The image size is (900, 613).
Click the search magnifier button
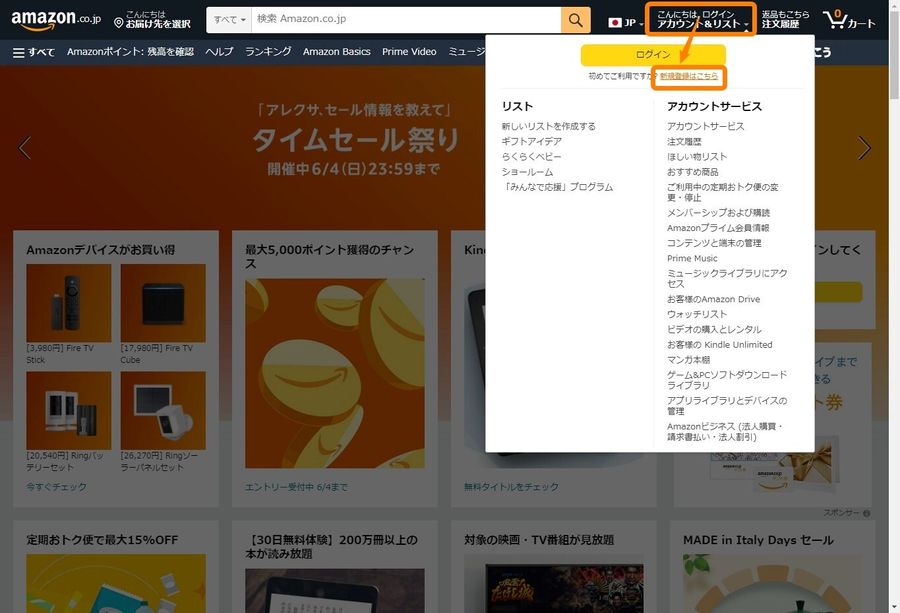575,20
